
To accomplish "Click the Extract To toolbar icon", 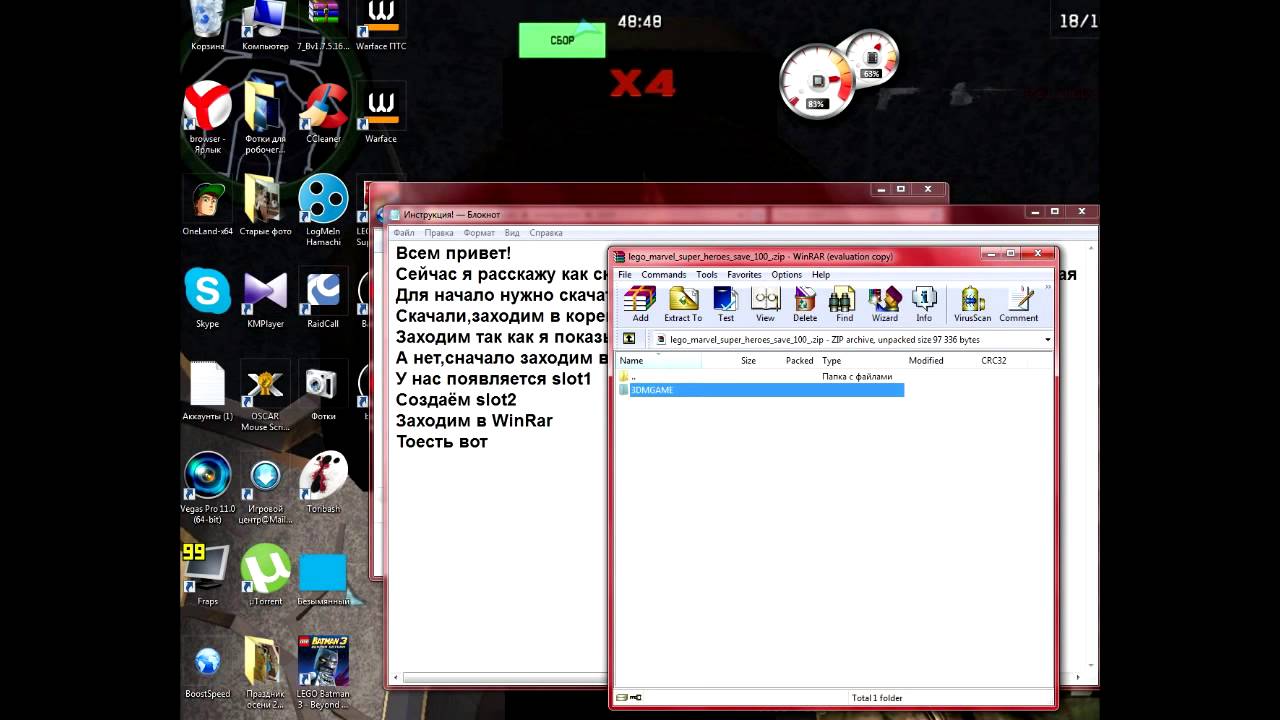I will pyautogui.click(x=683, y=304).
